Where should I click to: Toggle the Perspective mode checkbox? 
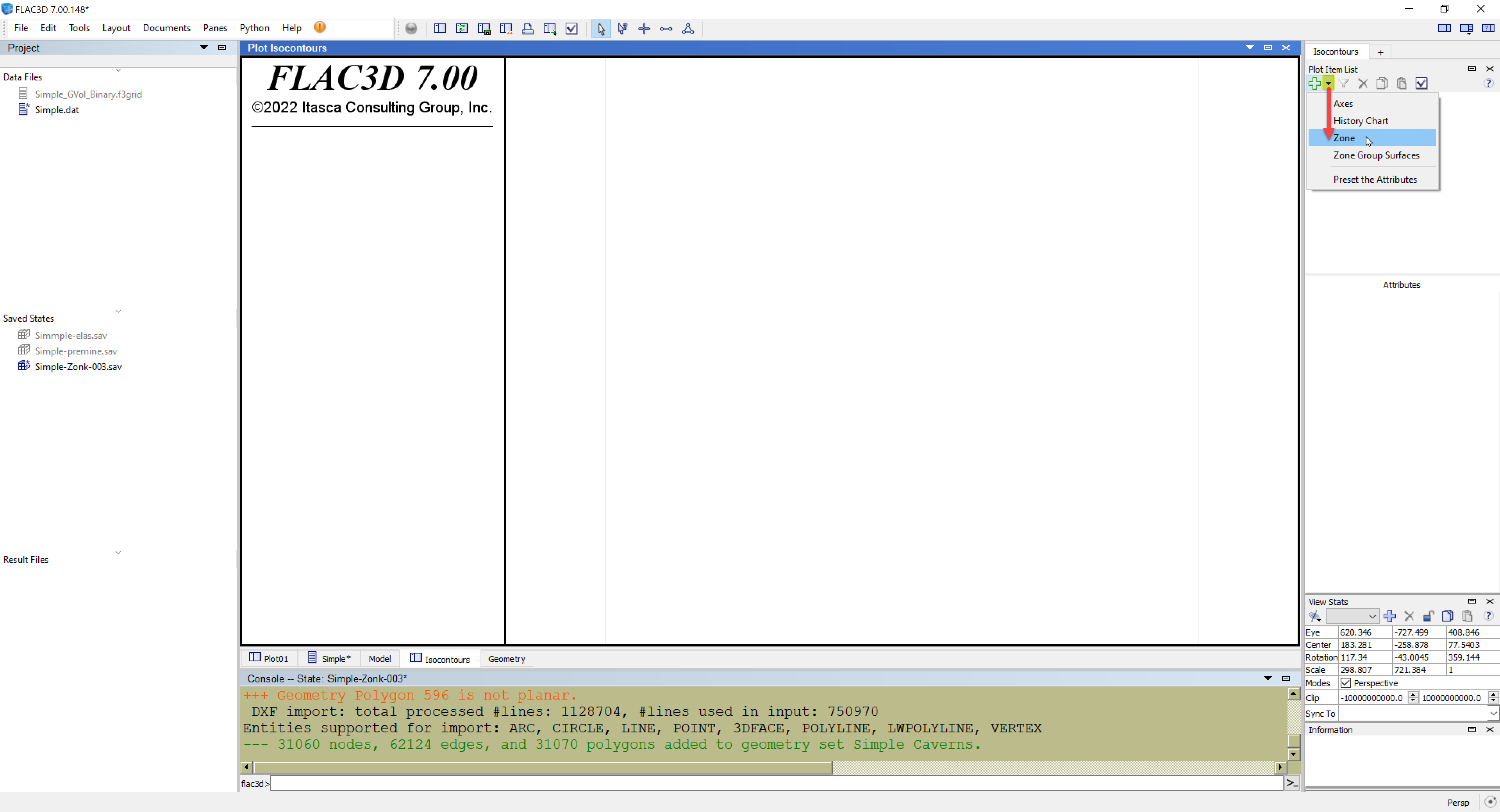click(1346, 683)
